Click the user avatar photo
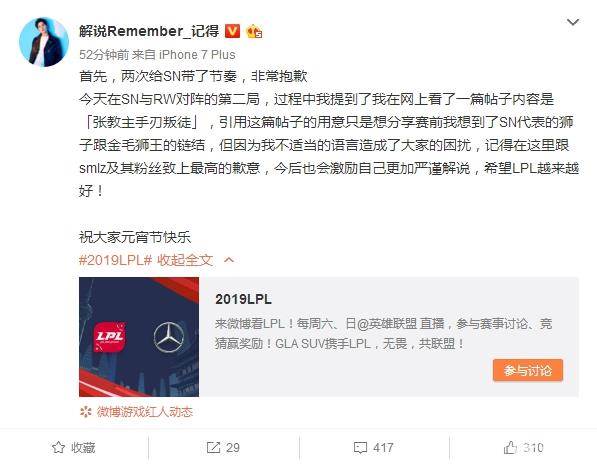The width and height of the screenshot is (597, 465). [44, 42]
